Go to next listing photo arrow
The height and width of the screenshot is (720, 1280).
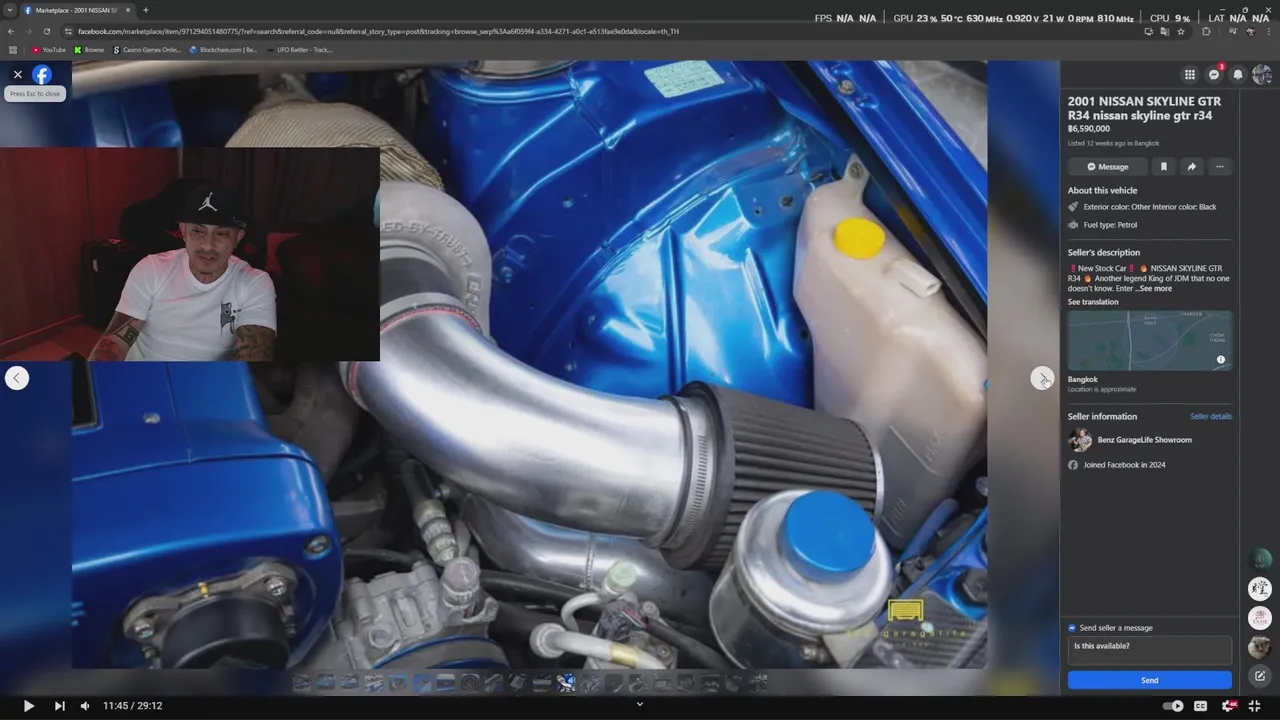pos(1042,378)
